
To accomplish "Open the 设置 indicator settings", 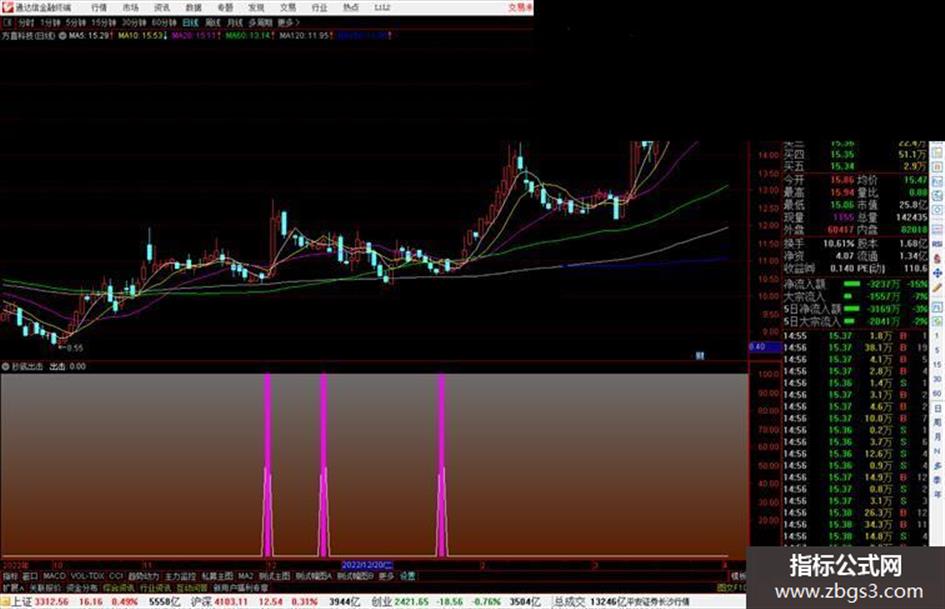I will pyautogui.click(x=407, y=576).
